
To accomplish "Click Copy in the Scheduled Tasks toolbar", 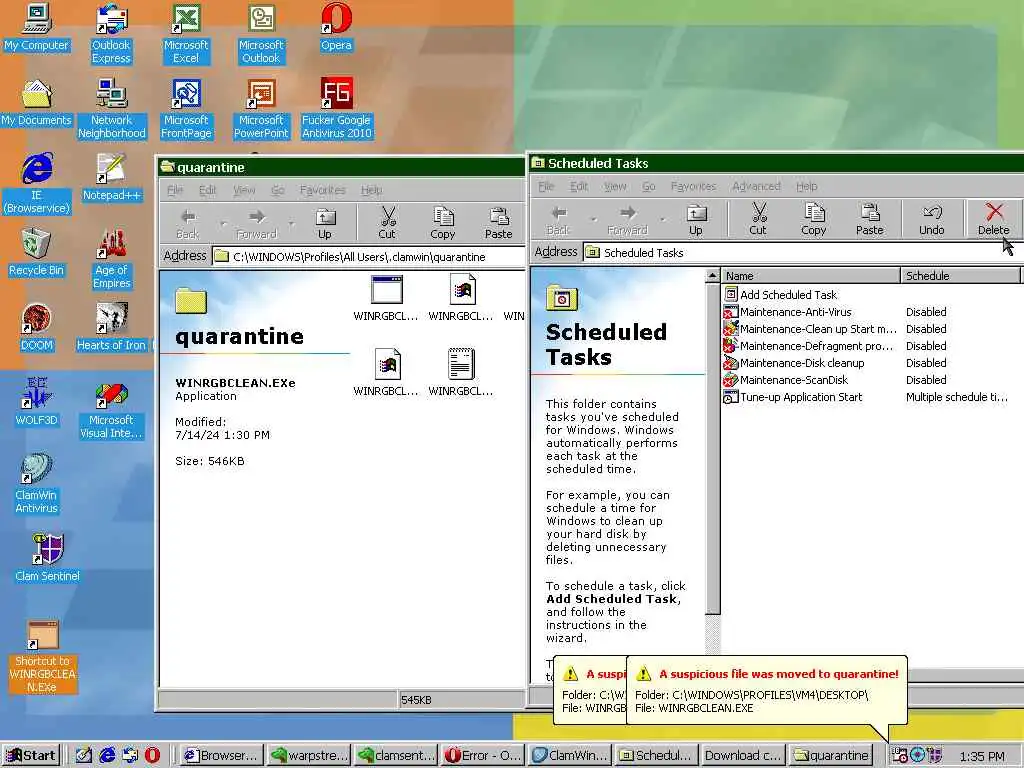I will pos(814,219).
